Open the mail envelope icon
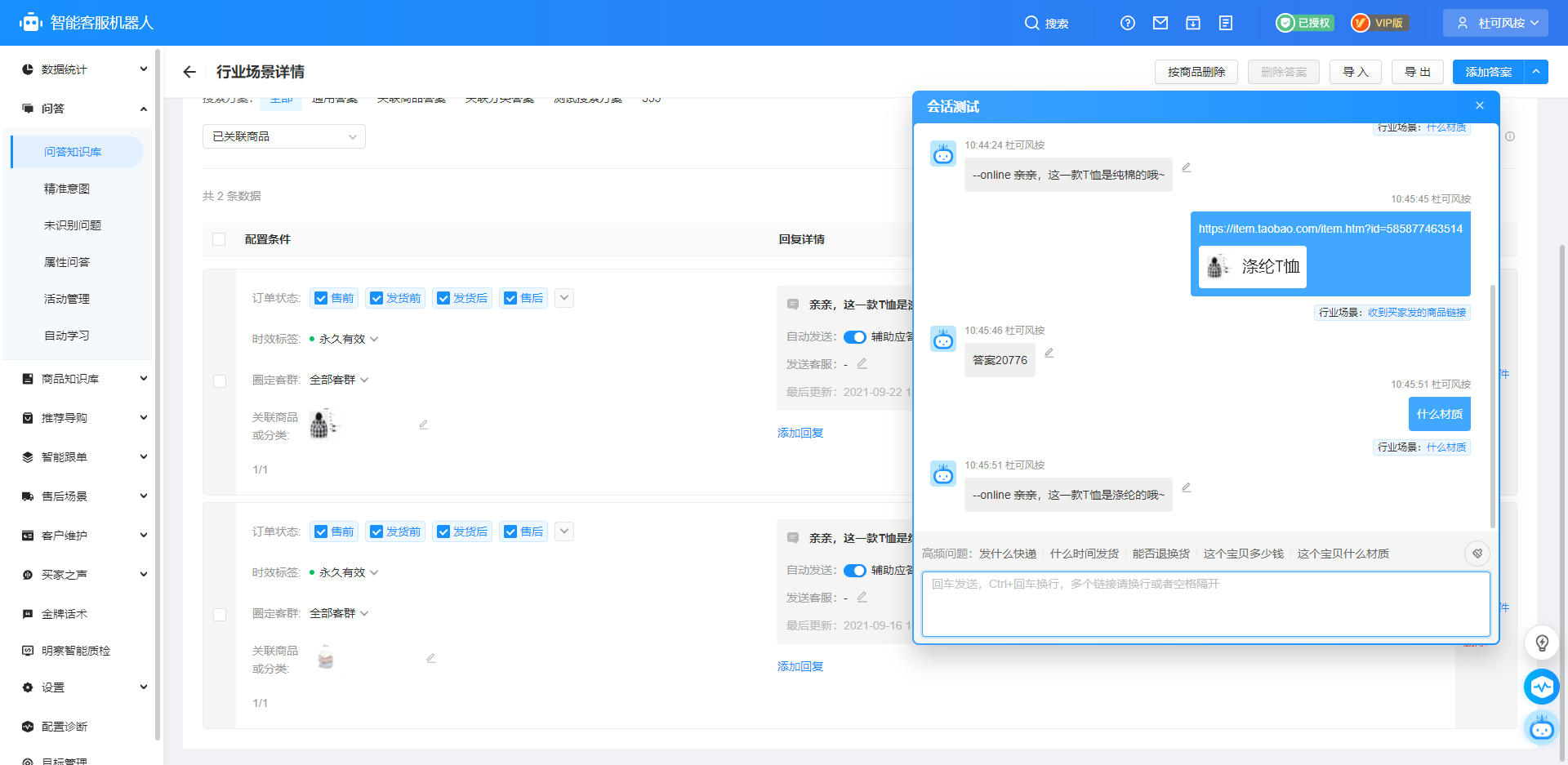The width and height of the screenshot is (1568, 765). (x=1160, y=23)
